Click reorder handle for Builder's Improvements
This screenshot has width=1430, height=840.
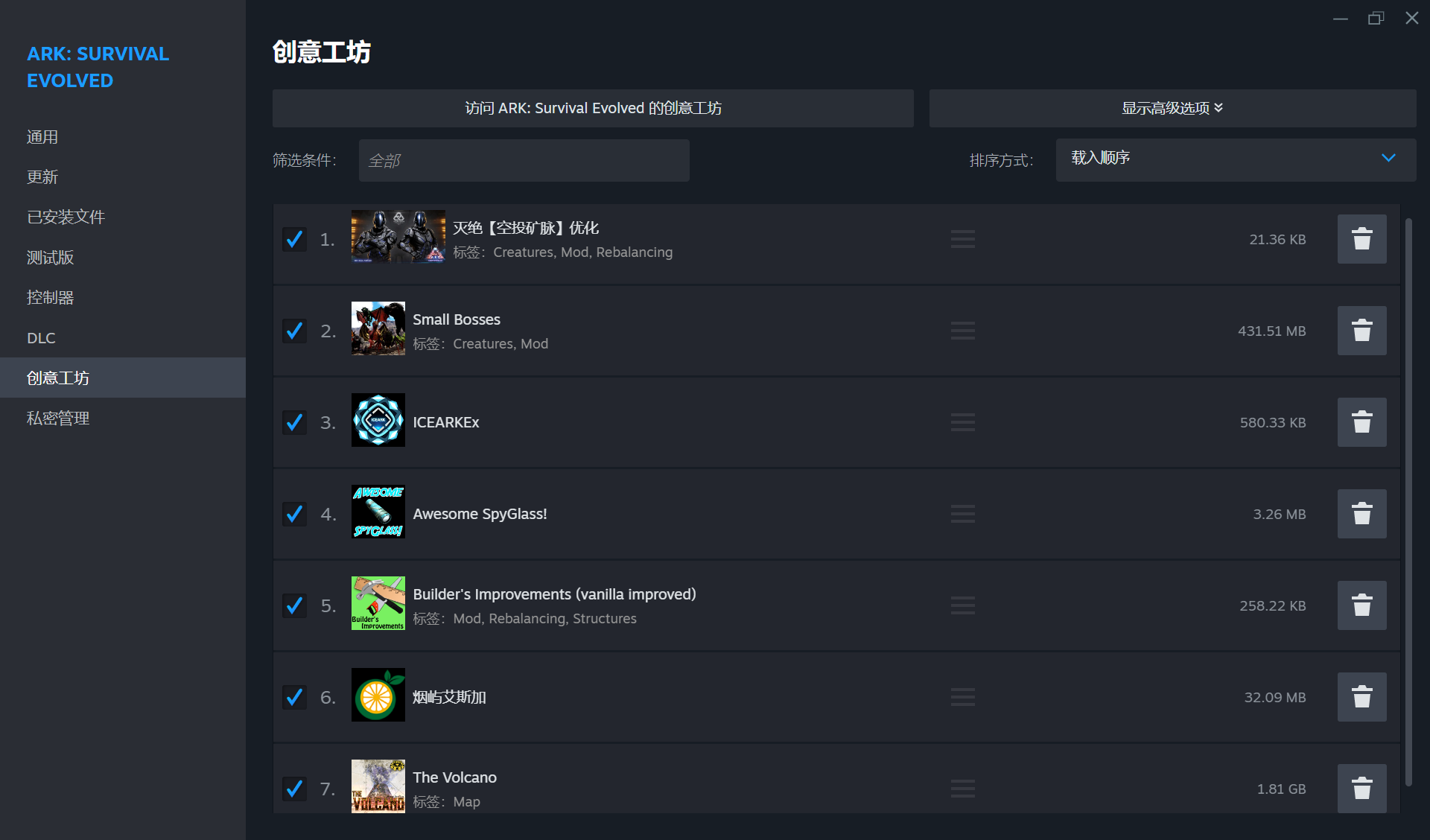[962, 605]
